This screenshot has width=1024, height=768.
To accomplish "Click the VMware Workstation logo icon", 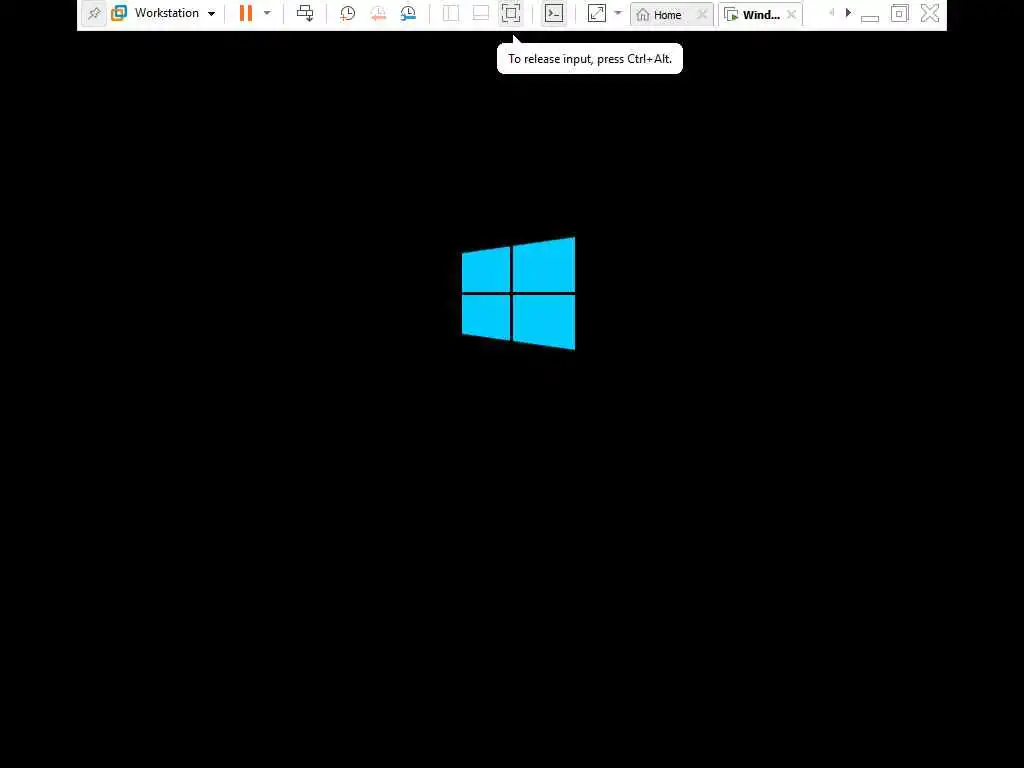I will (x=119, y=13).
